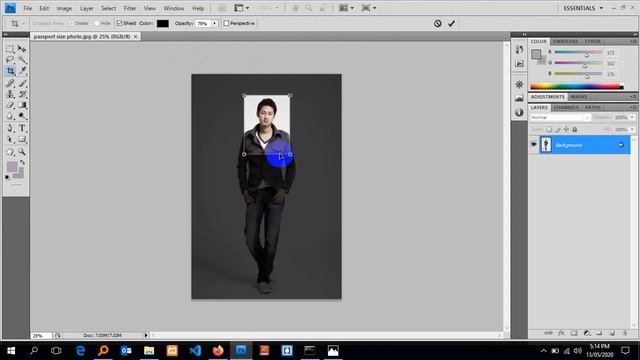Toggle the Shield checkbox

pyautogui.click(x=119, y=23)
